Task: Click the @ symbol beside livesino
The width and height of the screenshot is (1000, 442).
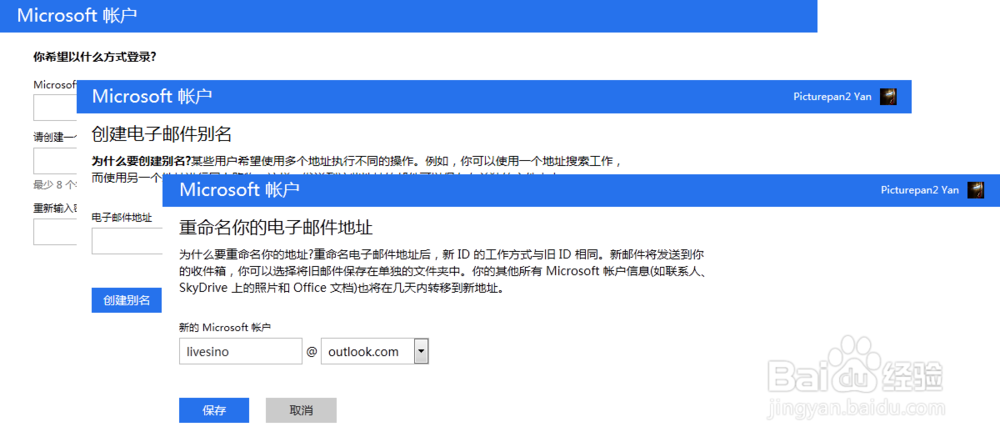Action: coord(311,351)
